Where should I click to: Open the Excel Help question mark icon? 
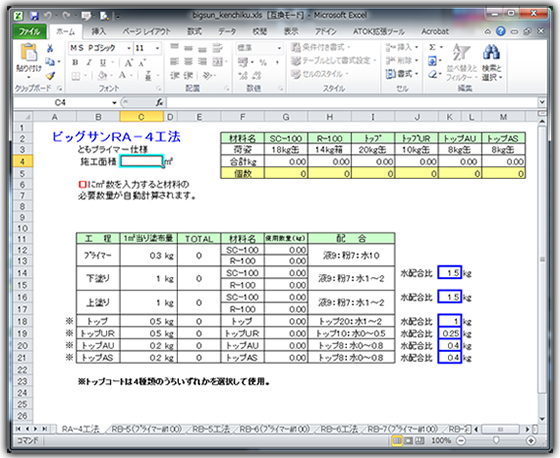tap(501, 31)
